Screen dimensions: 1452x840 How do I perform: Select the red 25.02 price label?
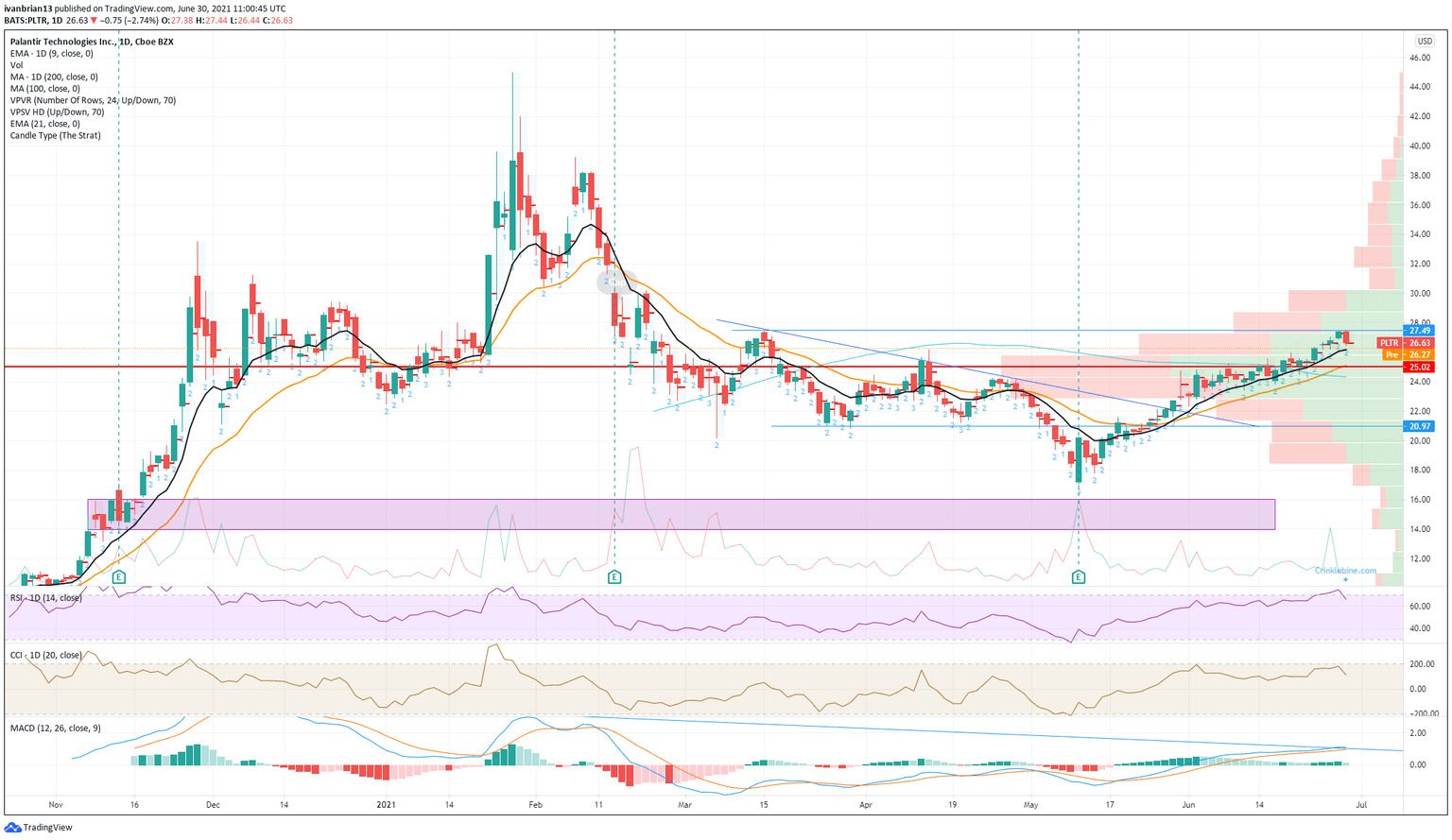click(1420, 367)
